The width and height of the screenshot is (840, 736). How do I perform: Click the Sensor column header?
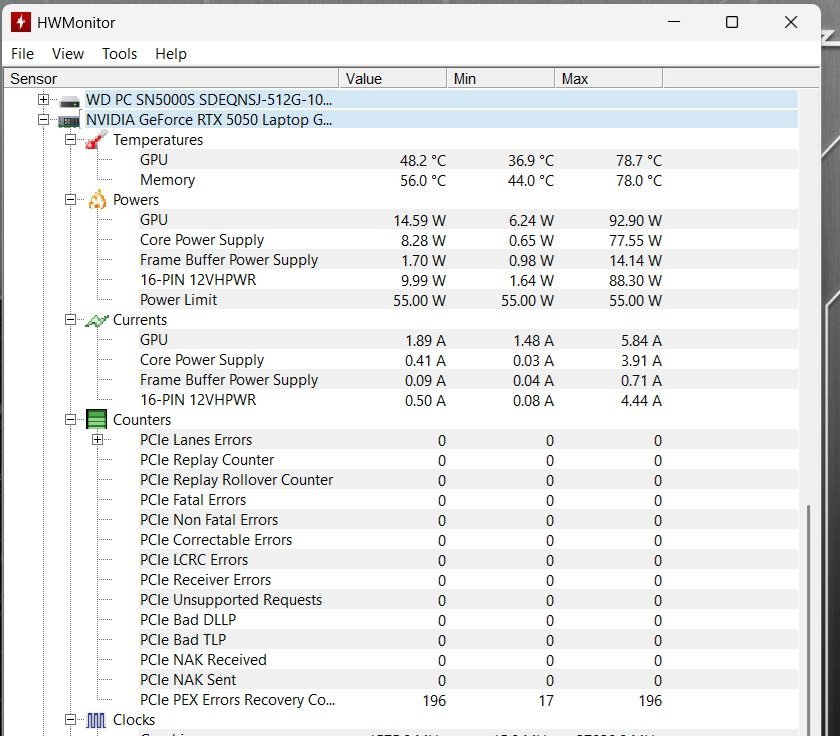click(x=170, y=78)
